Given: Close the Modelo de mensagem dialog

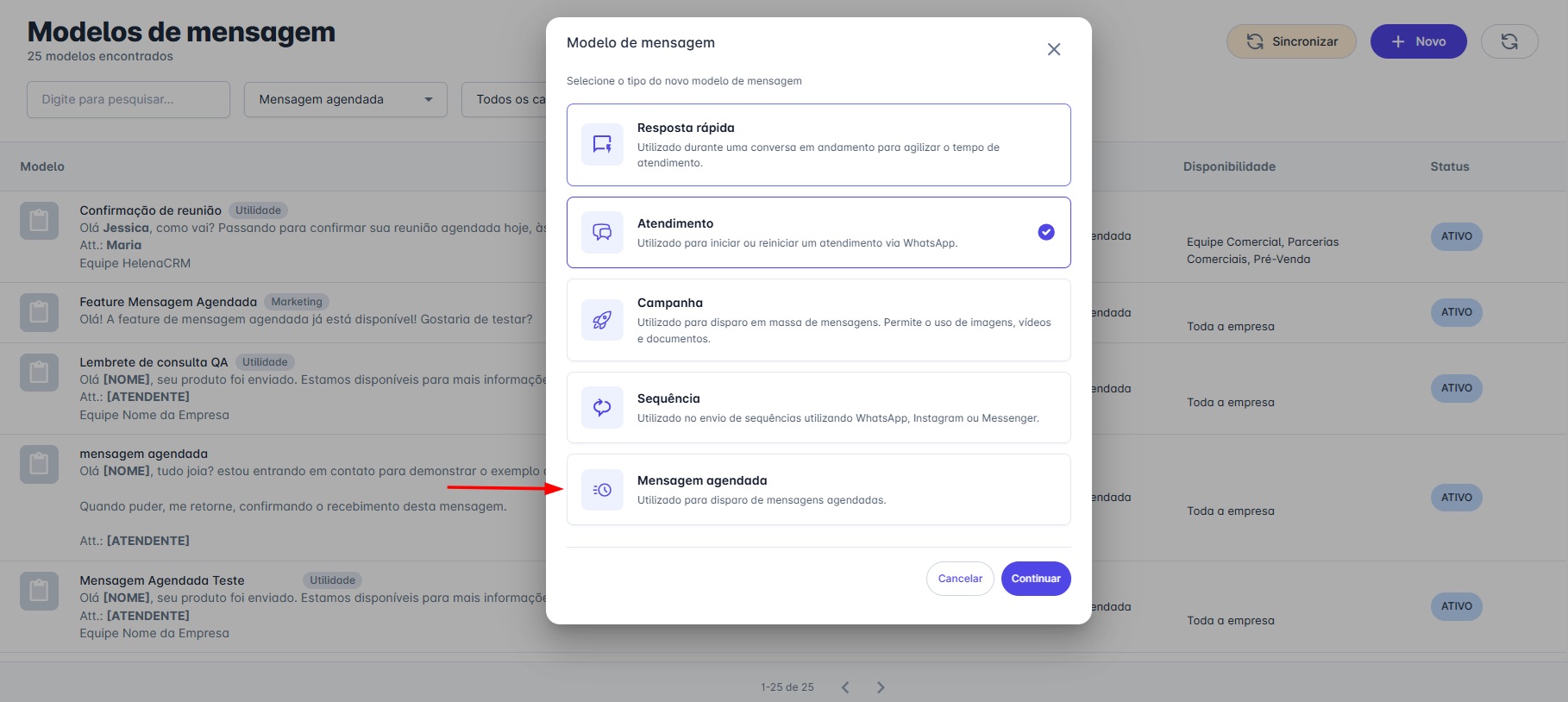Looking at the screenshot, I should point(1053,49).
